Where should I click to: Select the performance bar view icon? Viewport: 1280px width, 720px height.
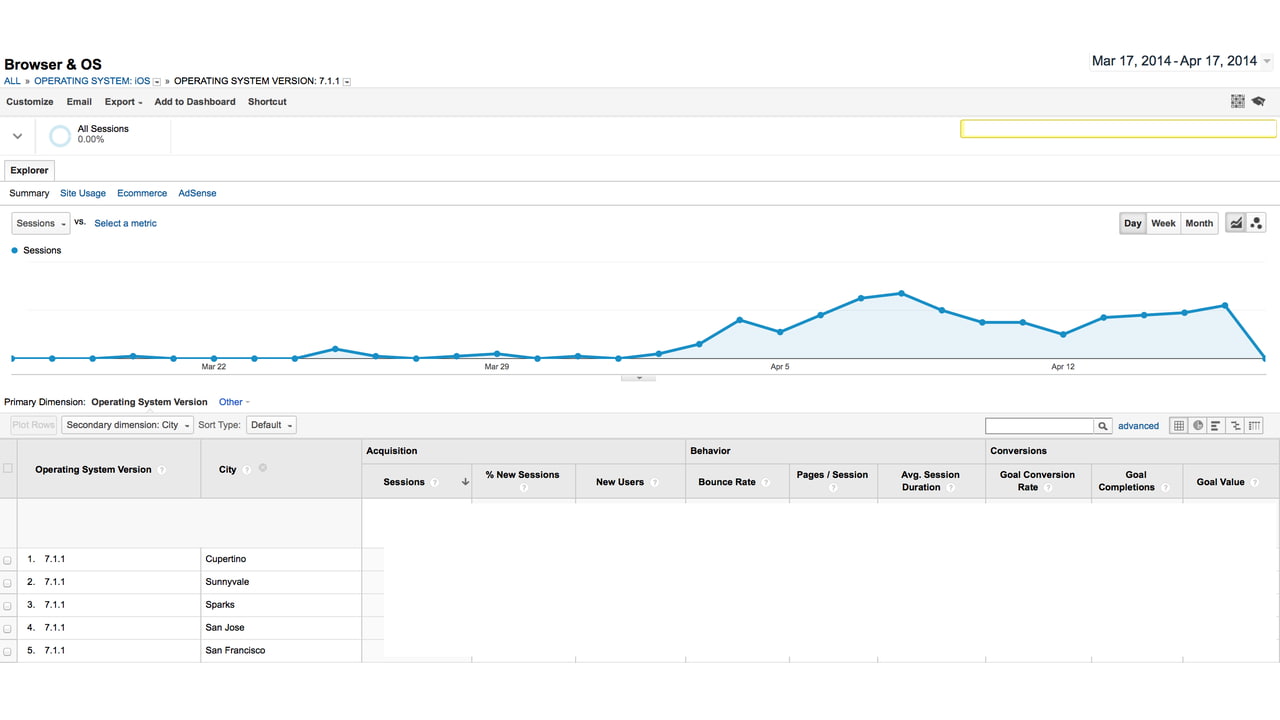[1216, 425]
